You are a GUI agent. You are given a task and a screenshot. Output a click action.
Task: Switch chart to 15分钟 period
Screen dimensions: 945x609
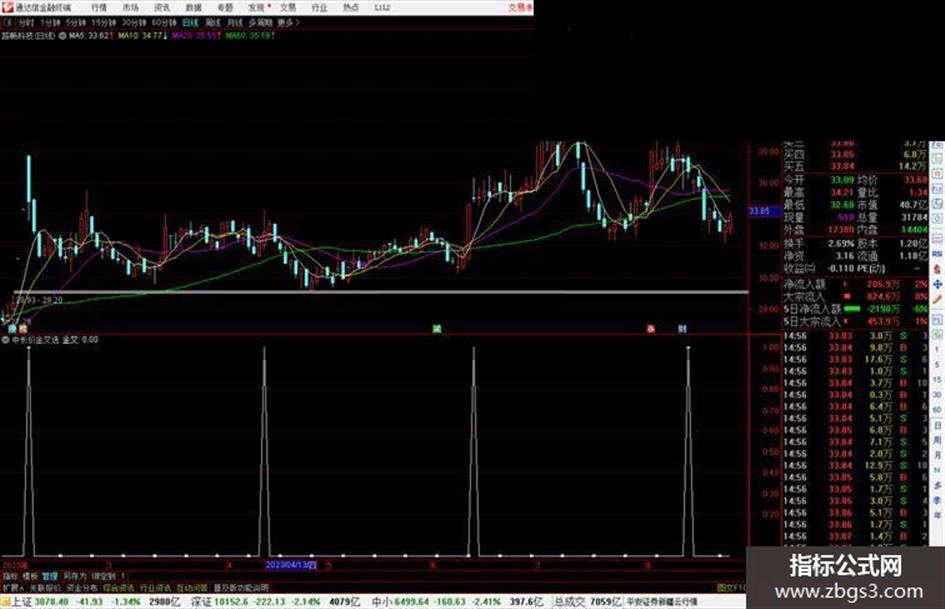point(103,22)
